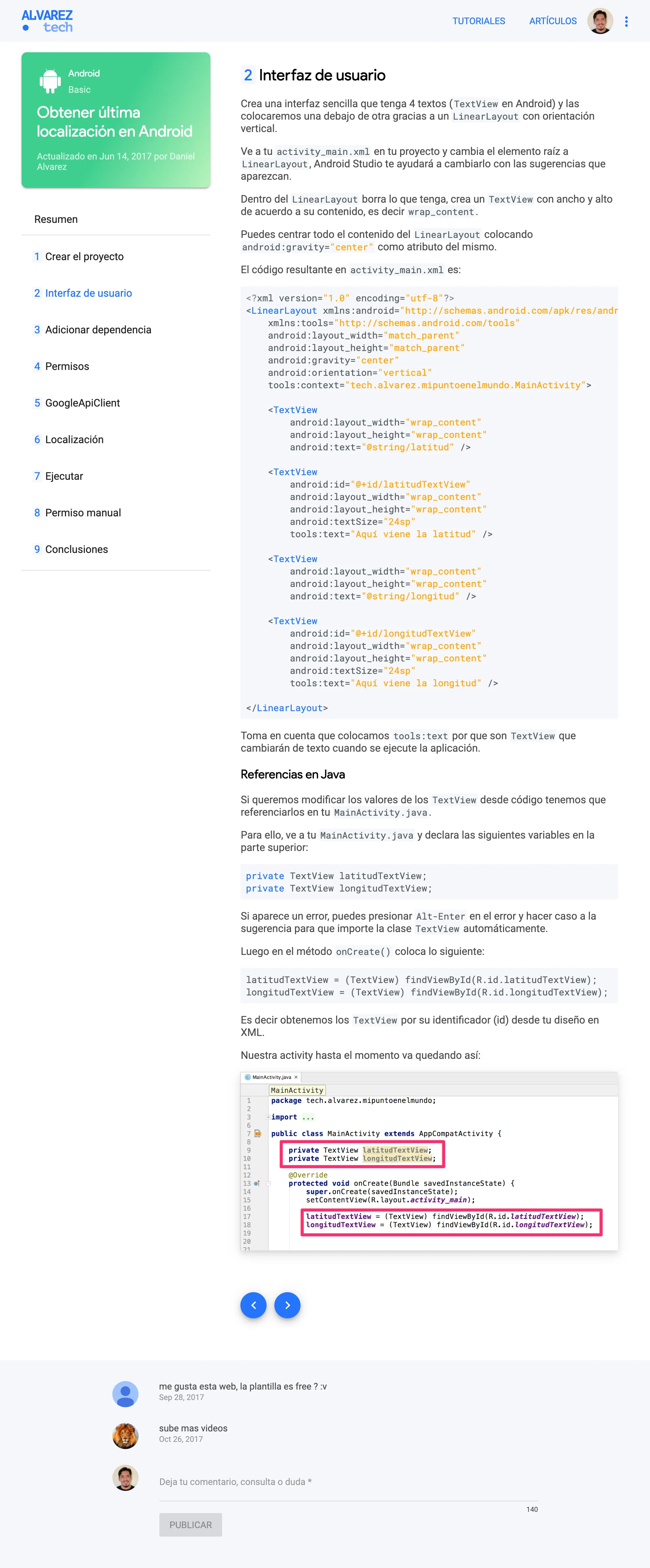Click the previous step arrow button
Image resolution: width=650 pixels, height=1568 pixels.
(x=253, y=1305)
